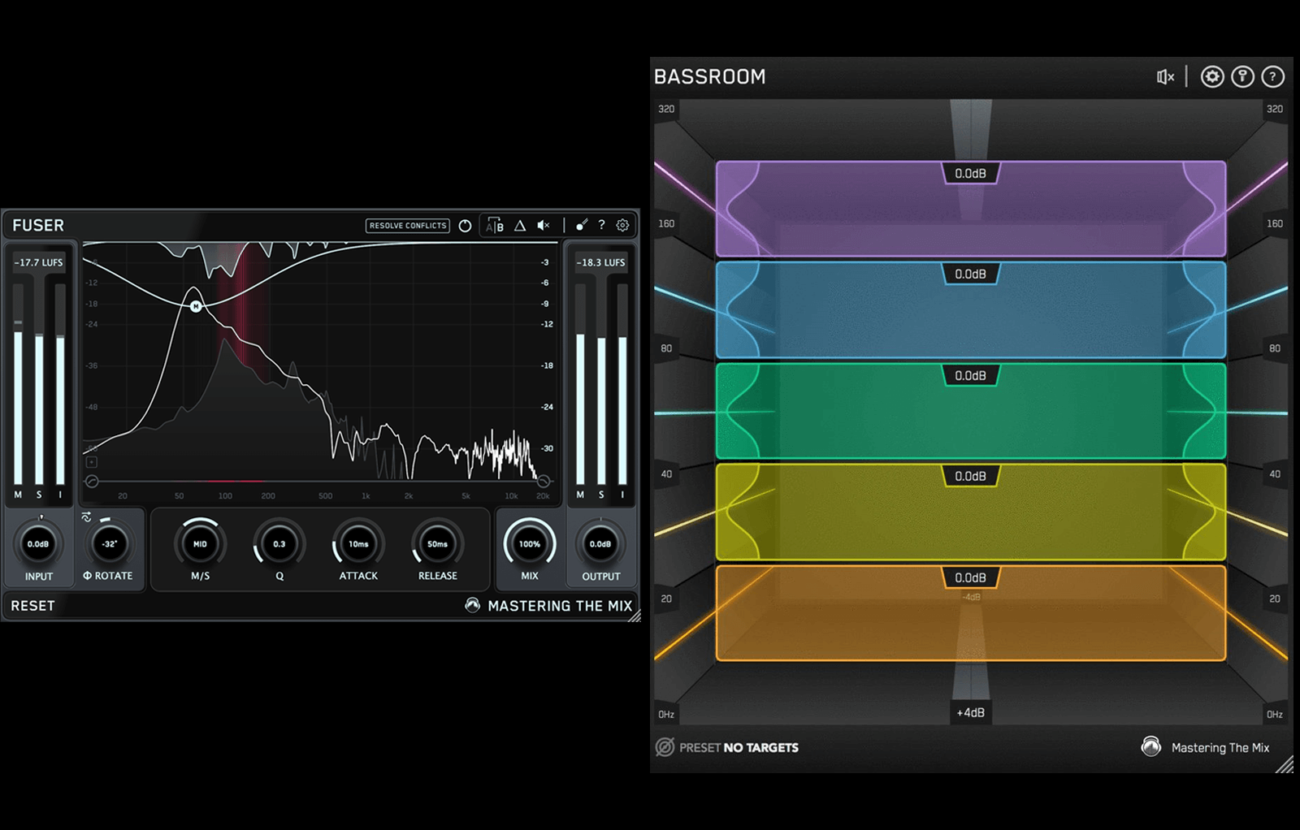Click the purple band 0.0dB value
Screen dimensions: 1300x830
coord(971,174)
